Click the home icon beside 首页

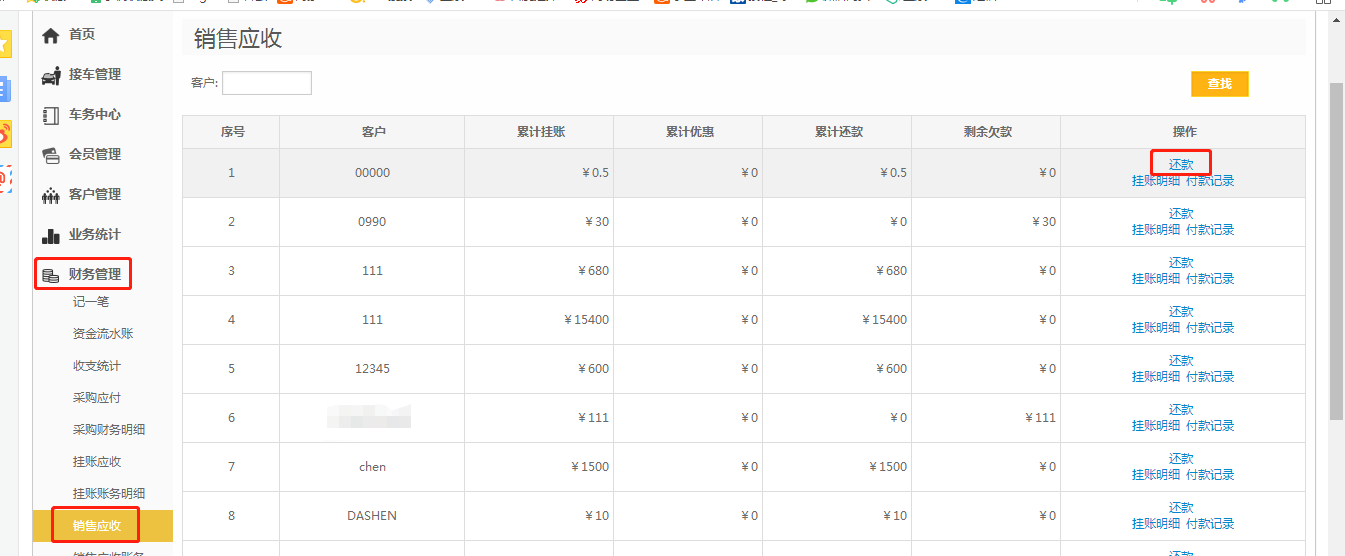50,36
